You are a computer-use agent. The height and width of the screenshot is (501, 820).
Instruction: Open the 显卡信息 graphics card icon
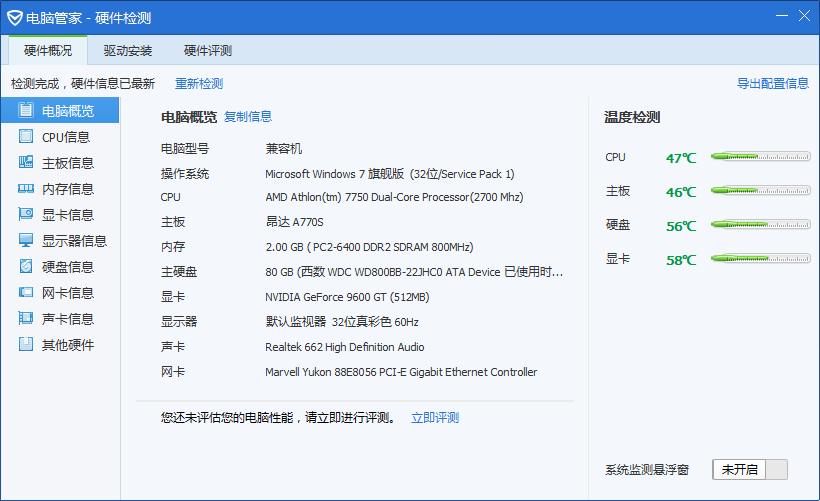click(x=26, y=214)
